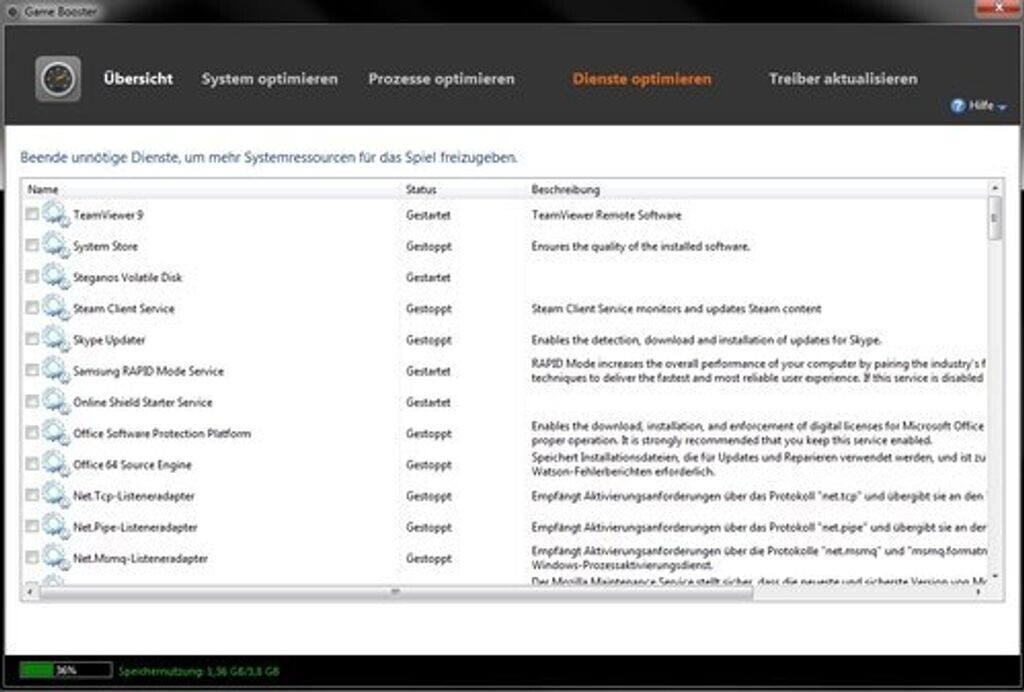1024x692 pixels.
Task: Switch to the Prozesse optimieren tab
Action: pos(441,79)
